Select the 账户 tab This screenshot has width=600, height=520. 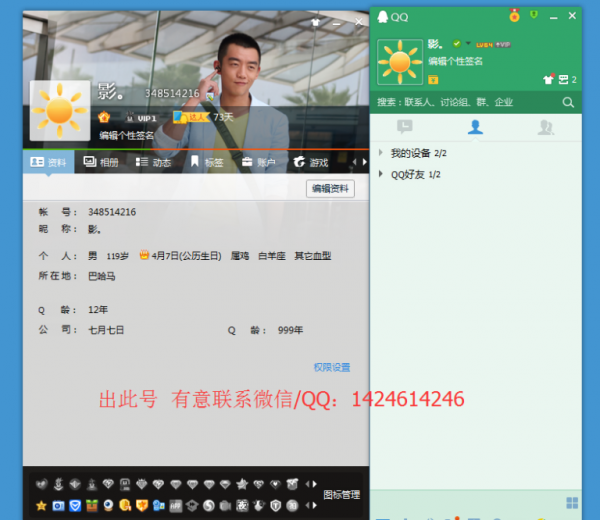point(259,162)
